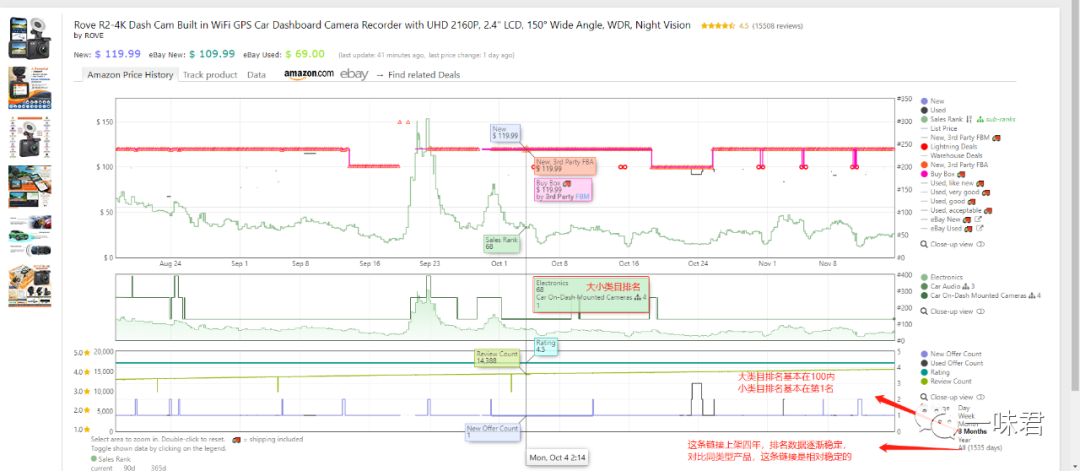Toggle the Review Count series
Image resolution: width=1080 pixels, height=471 pixels.
pos(947,381)
